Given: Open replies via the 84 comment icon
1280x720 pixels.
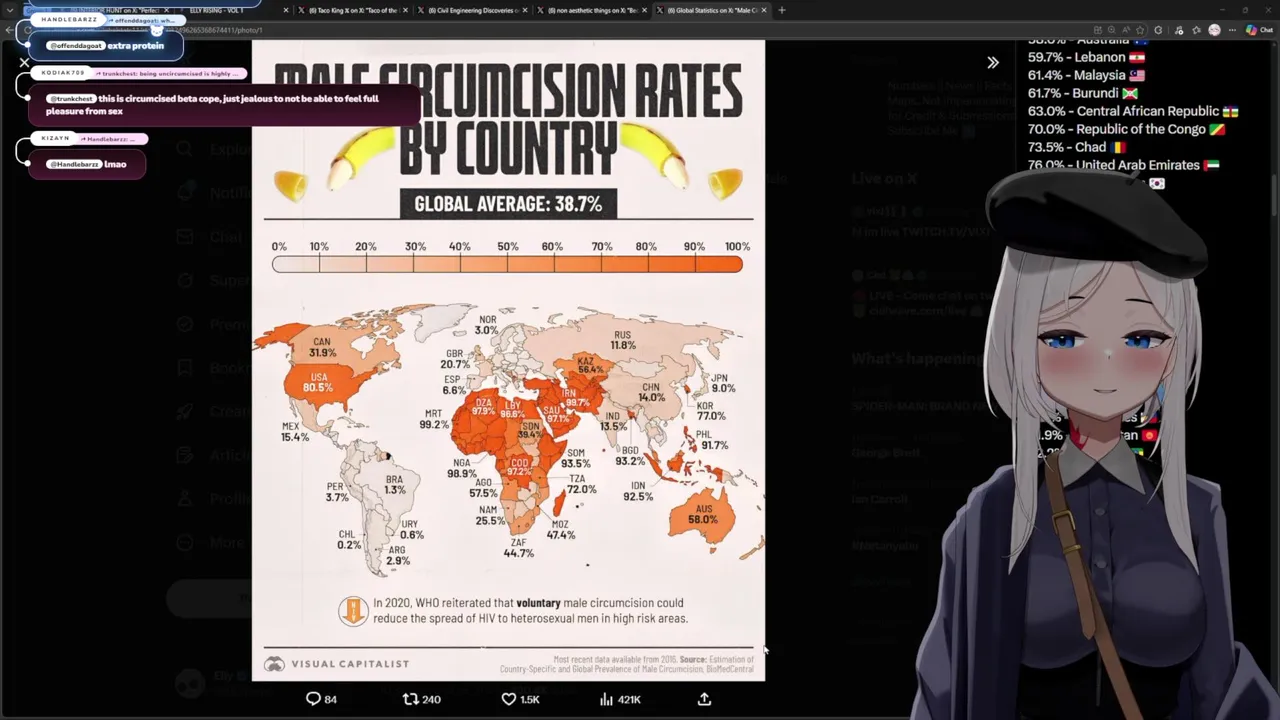Looking at the screenshot, I should pyautogui.click(x=321, y=699).
